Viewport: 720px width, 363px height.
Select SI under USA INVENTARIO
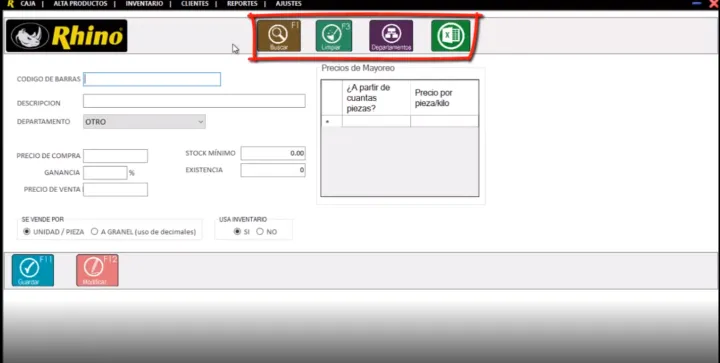point(237,232)
